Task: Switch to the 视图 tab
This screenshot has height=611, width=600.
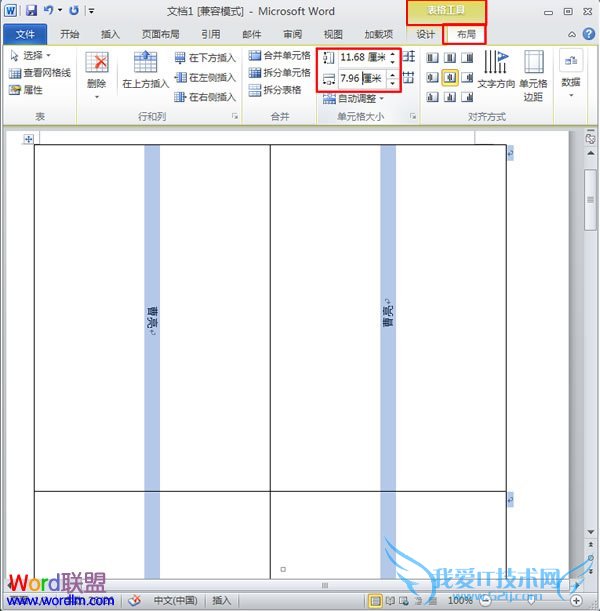Action: [x=333, y=34]
